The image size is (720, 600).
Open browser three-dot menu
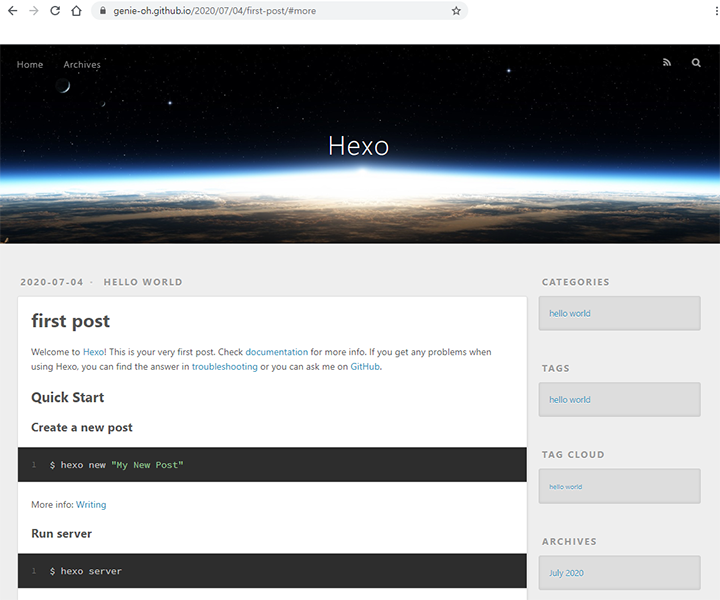point(716,11)
